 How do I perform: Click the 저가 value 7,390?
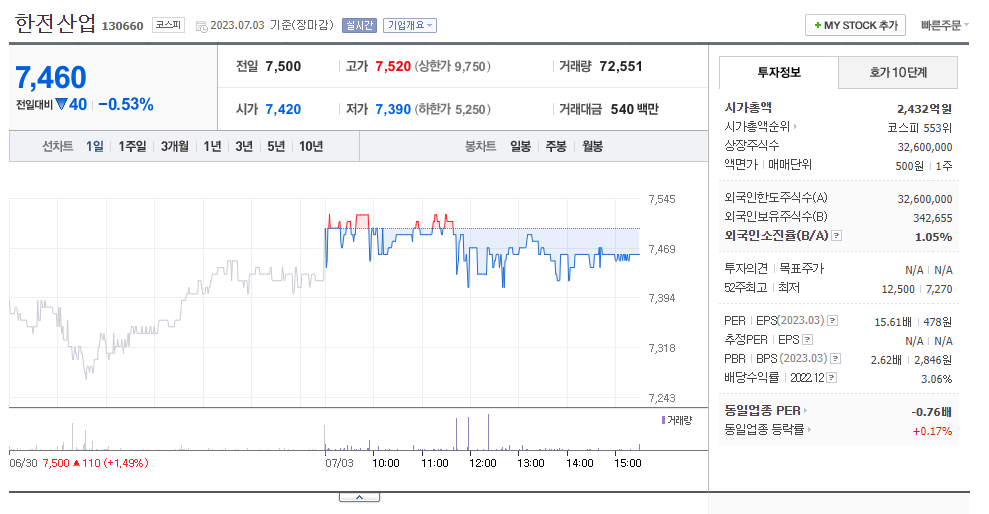(393, 109)
